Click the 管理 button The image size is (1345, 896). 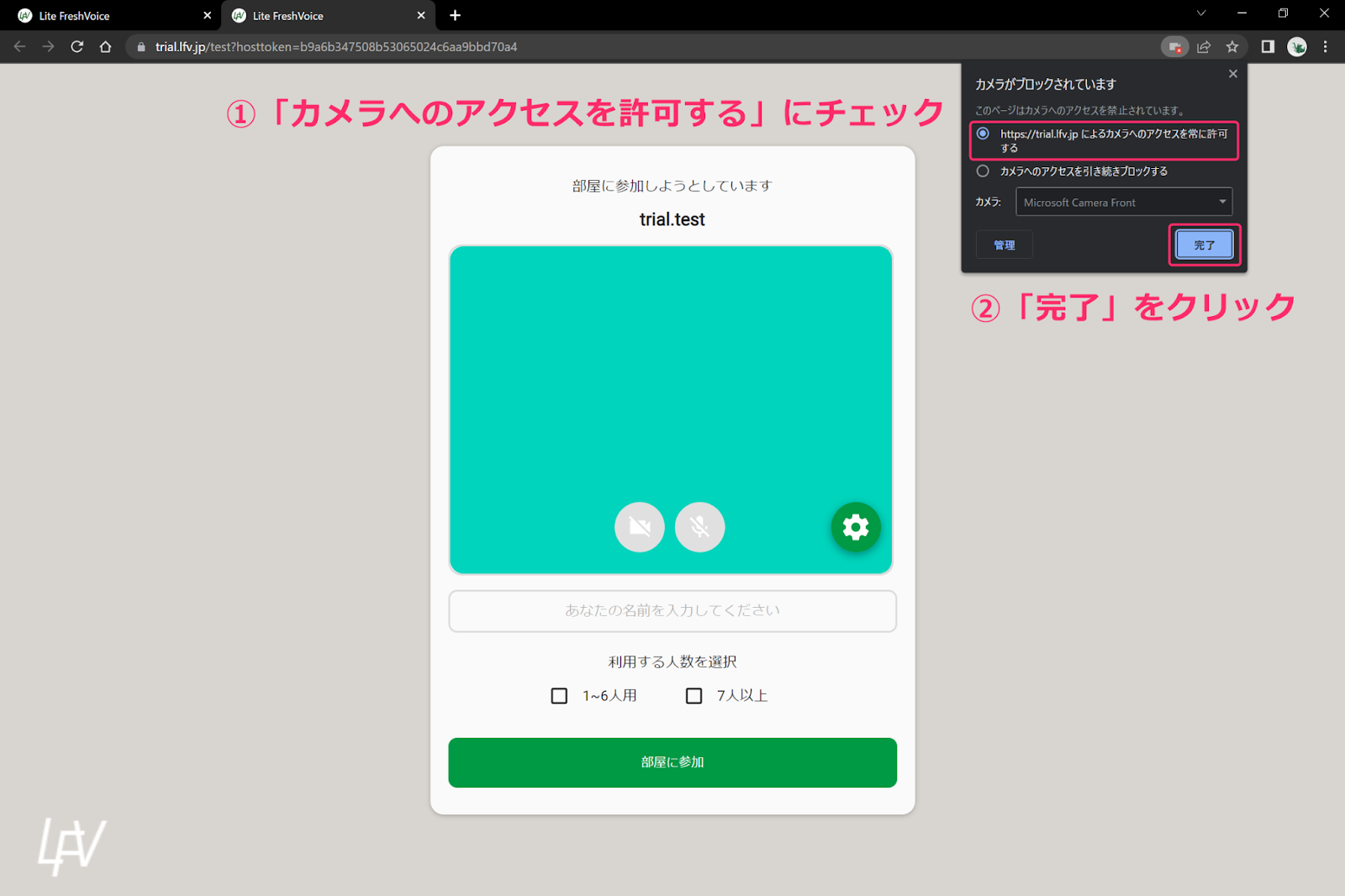1004,245
